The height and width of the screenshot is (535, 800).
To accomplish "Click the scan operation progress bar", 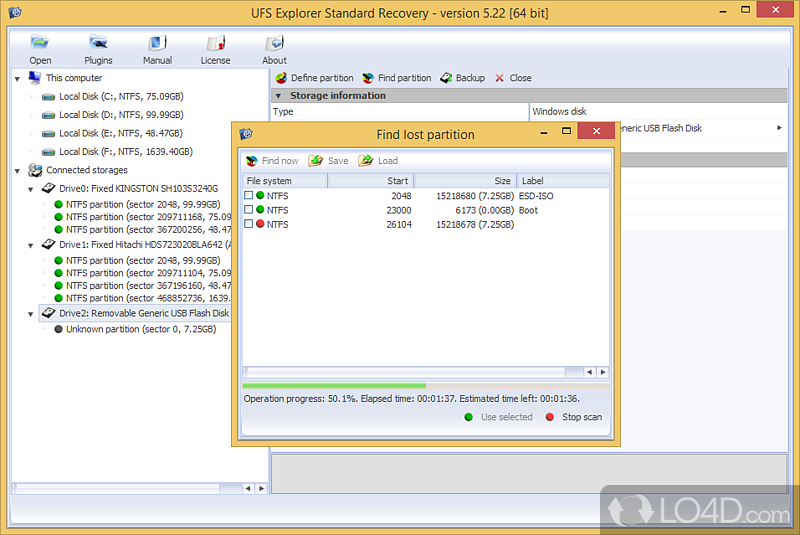I will point(426,386).
